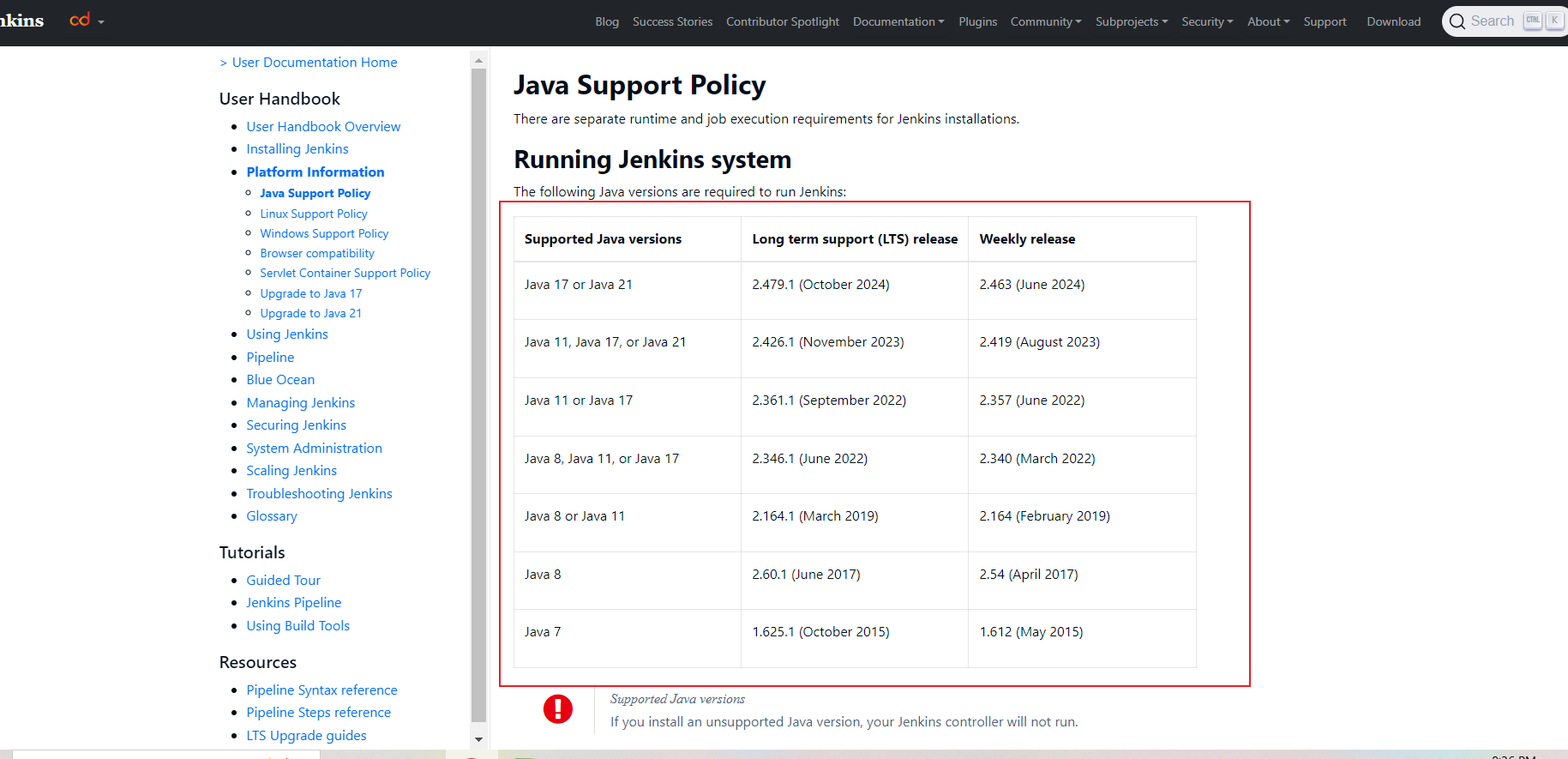Open LTS Upgrade guides link

point(307,736)
